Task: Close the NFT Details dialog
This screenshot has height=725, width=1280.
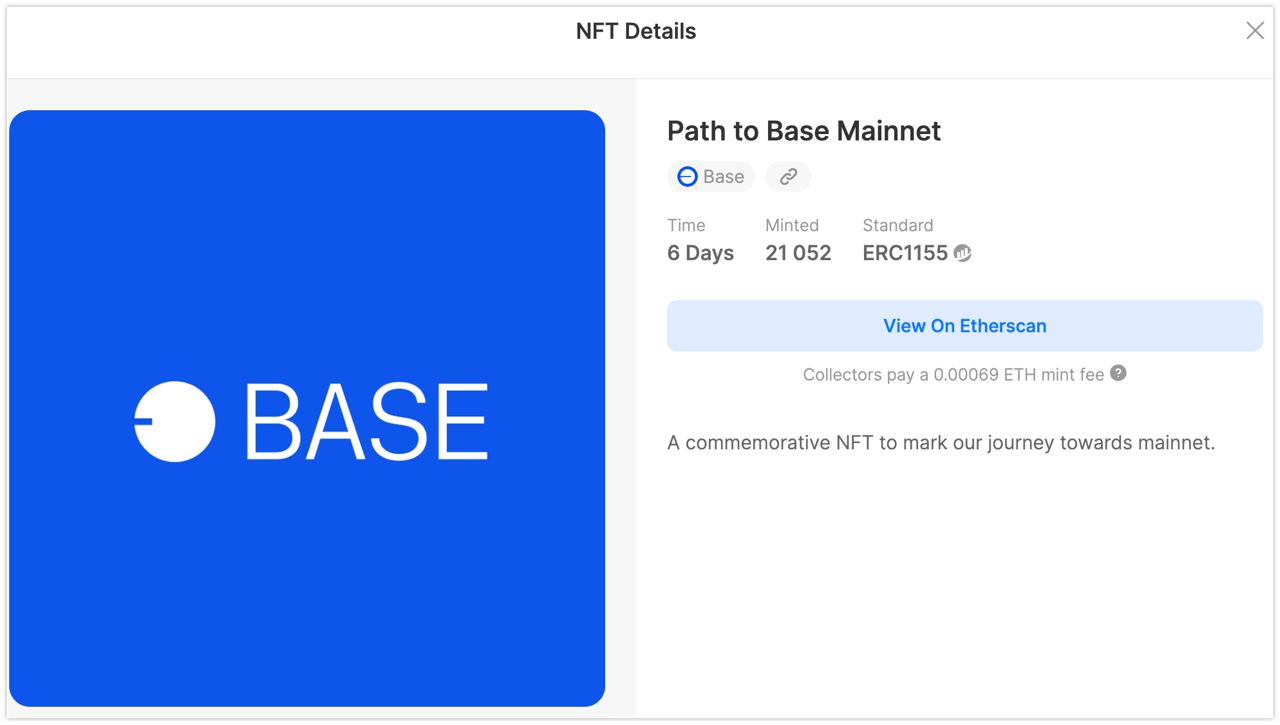Action: pos(1255,31)
